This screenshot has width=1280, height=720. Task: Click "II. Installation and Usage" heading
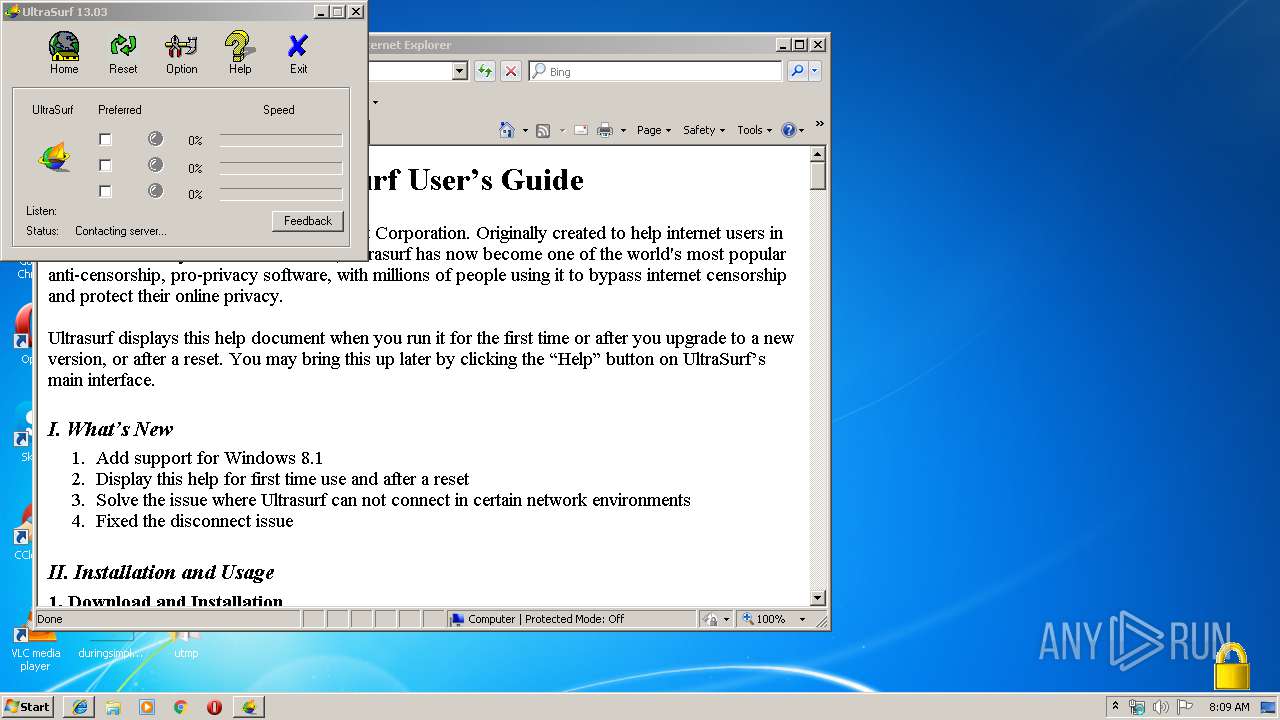click(161, 572)
